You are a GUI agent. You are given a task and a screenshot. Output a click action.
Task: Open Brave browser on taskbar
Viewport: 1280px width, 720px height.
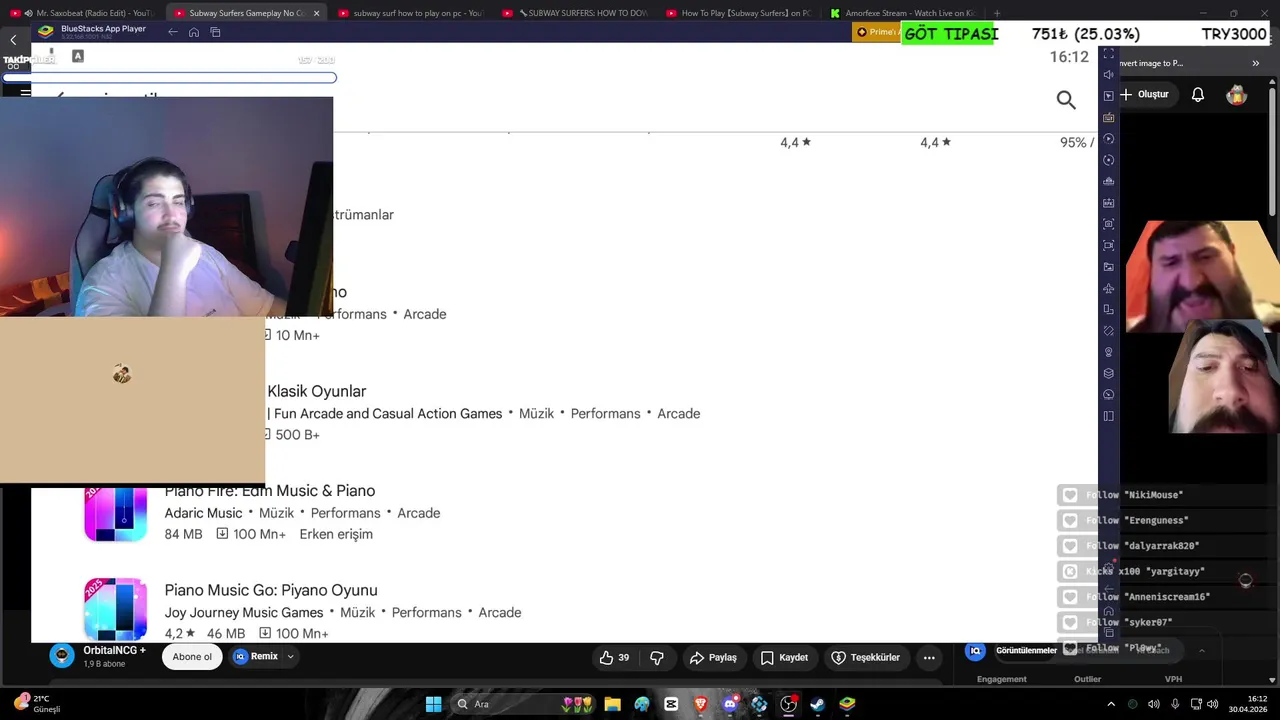(x=700, y=704)
